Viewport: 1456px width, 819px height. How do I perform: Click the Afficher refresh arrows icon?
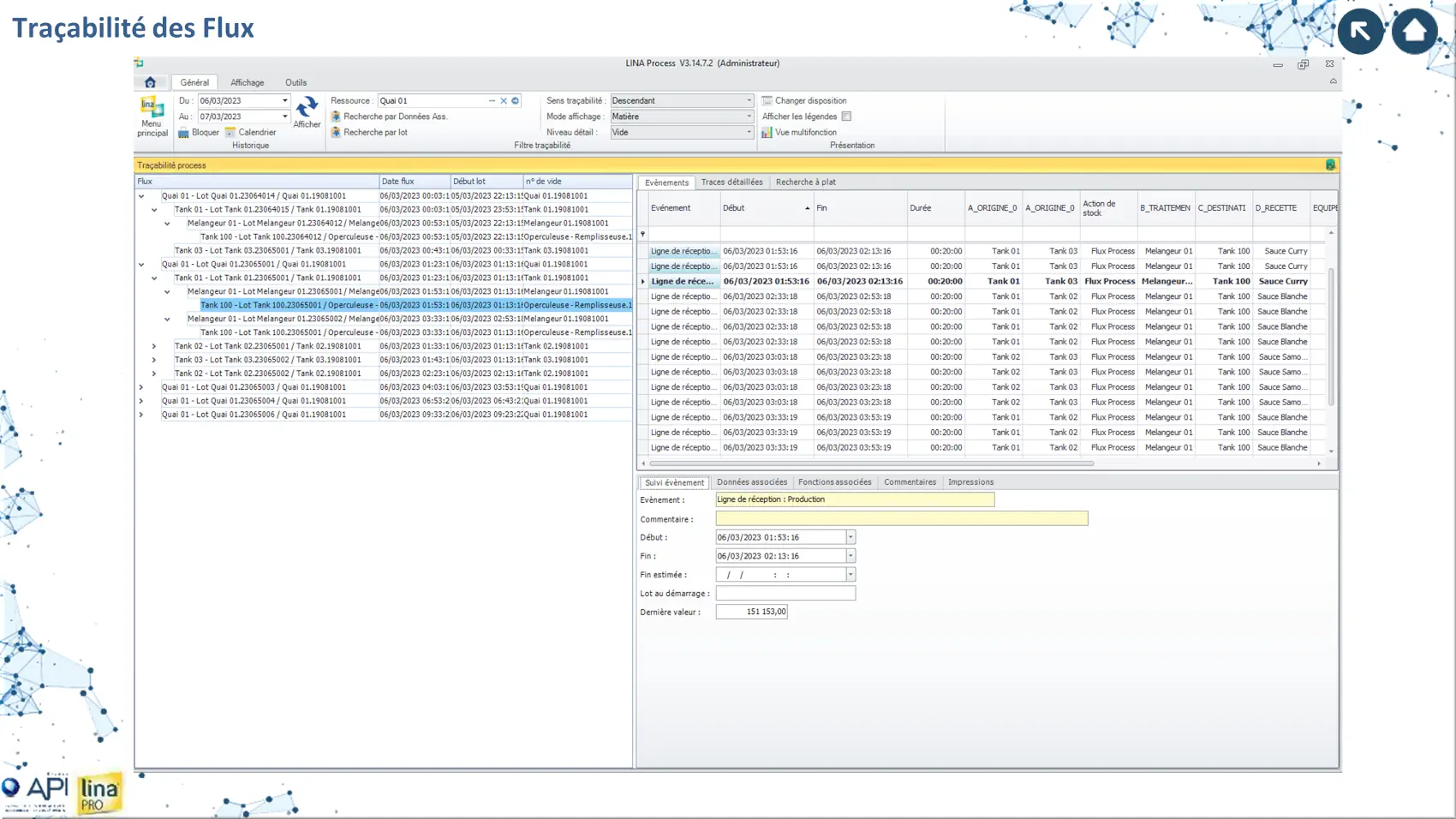[x=307, y=107]
